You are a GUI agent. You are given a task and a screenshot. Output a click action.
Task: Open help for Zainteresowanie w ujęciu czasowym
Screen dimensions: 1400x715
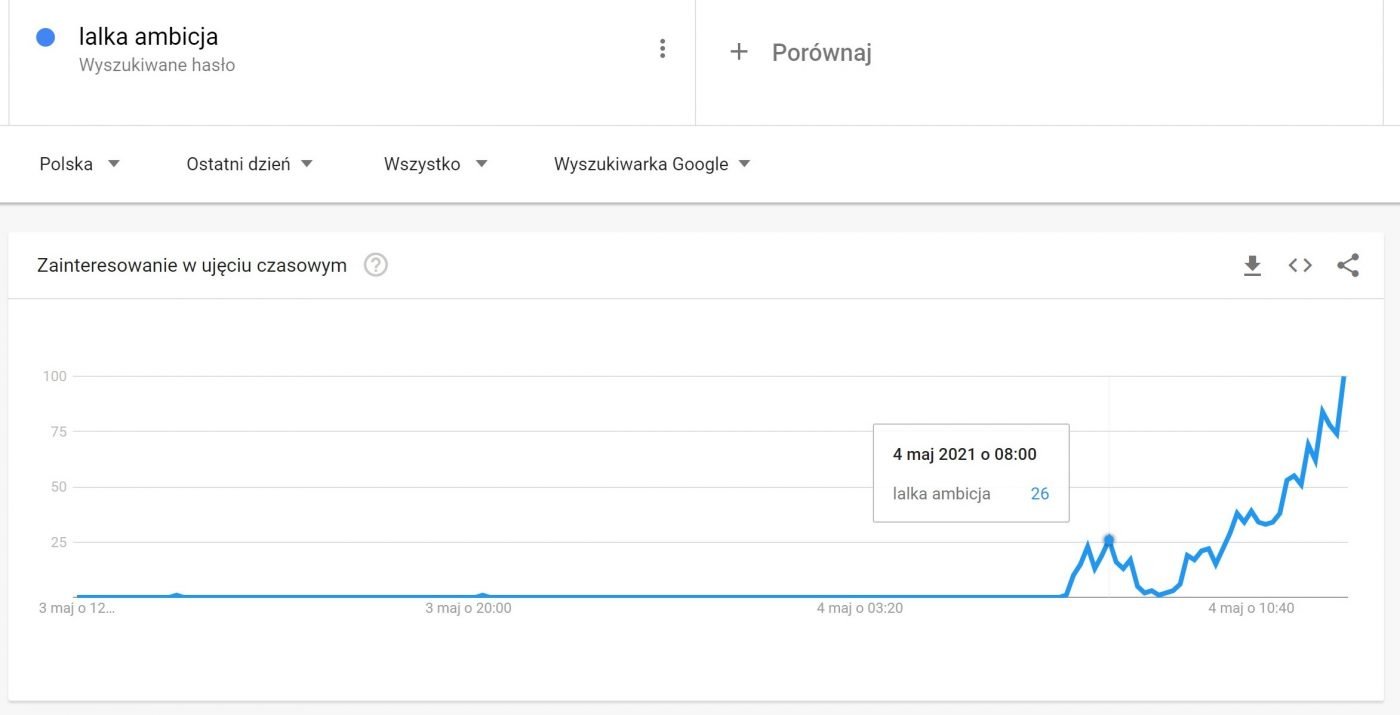click(376, 266)
